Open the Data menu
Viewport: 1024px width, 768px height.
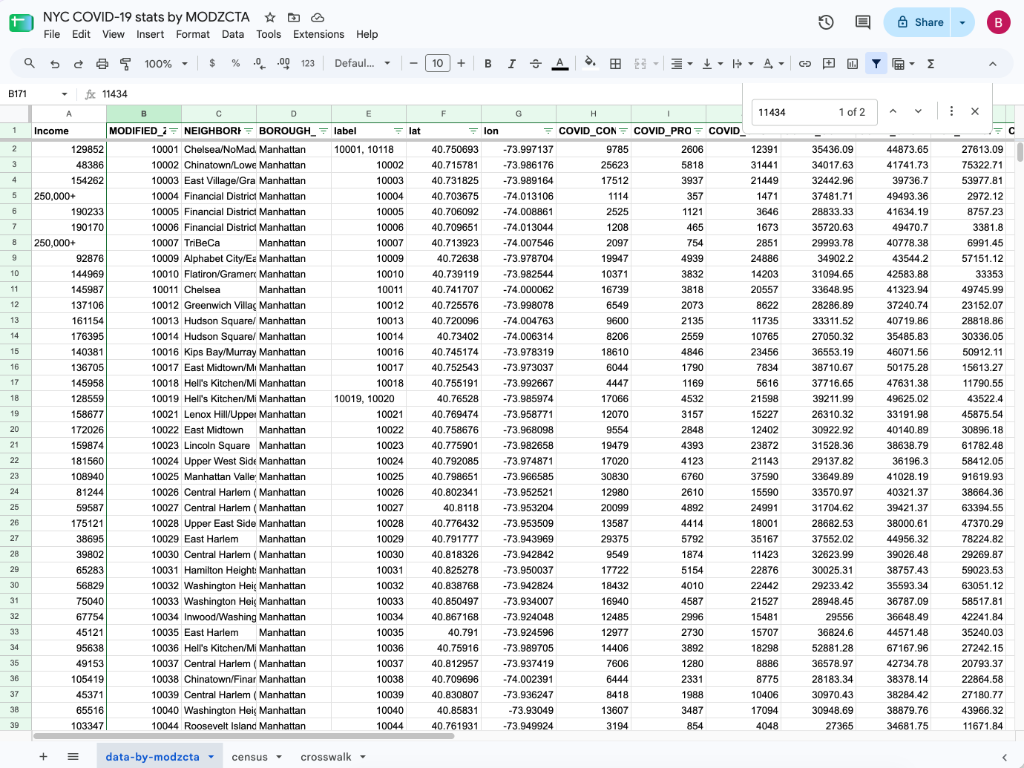(x=232, y=34)
